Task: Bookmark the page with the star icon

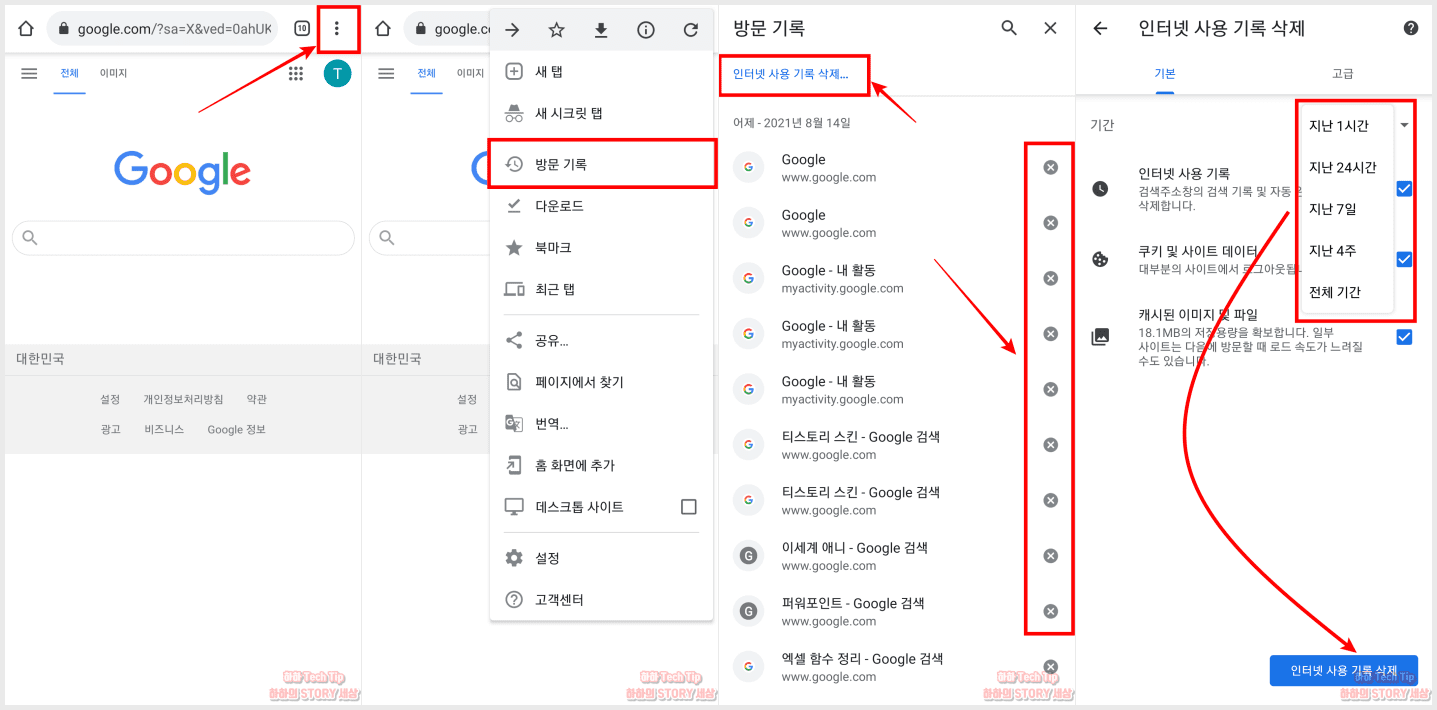Action: [x=557, y=30]
